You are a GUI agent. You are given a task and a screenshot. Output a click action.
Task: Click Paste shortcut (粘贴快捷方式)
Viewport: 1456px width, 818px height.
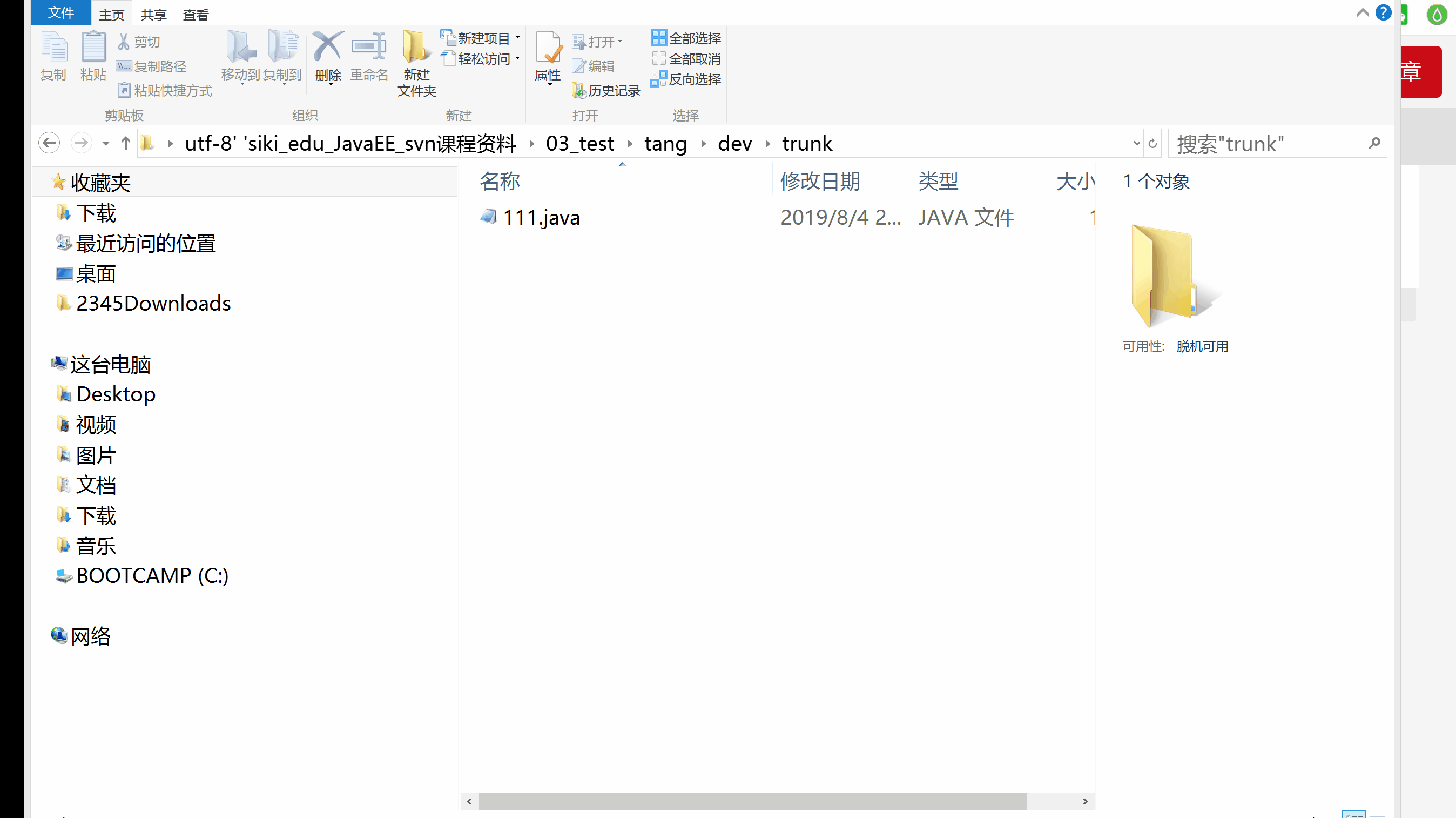coord(165,90)
